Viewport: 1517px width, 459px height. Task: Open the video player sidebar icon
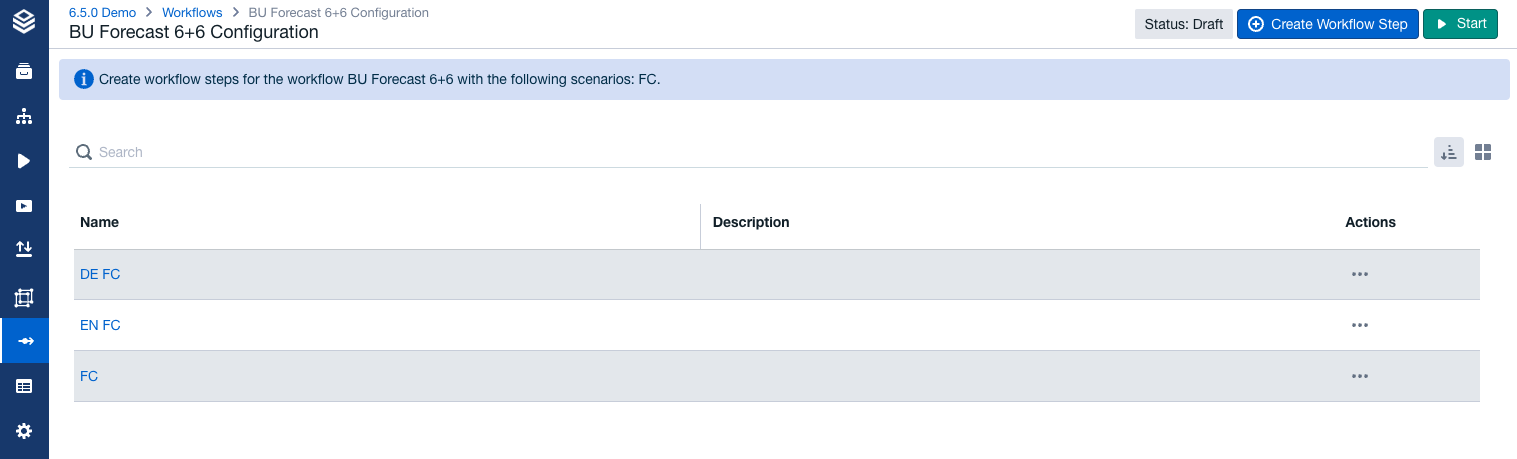[x=24, y=206]
